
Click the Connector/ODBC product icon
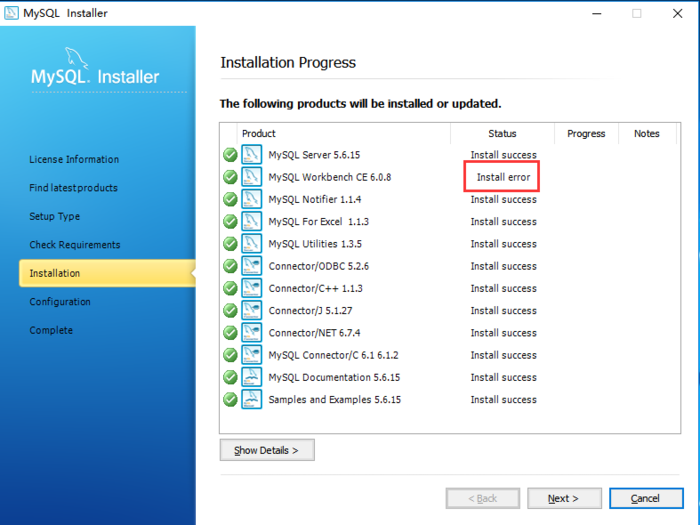pos(251,266)
